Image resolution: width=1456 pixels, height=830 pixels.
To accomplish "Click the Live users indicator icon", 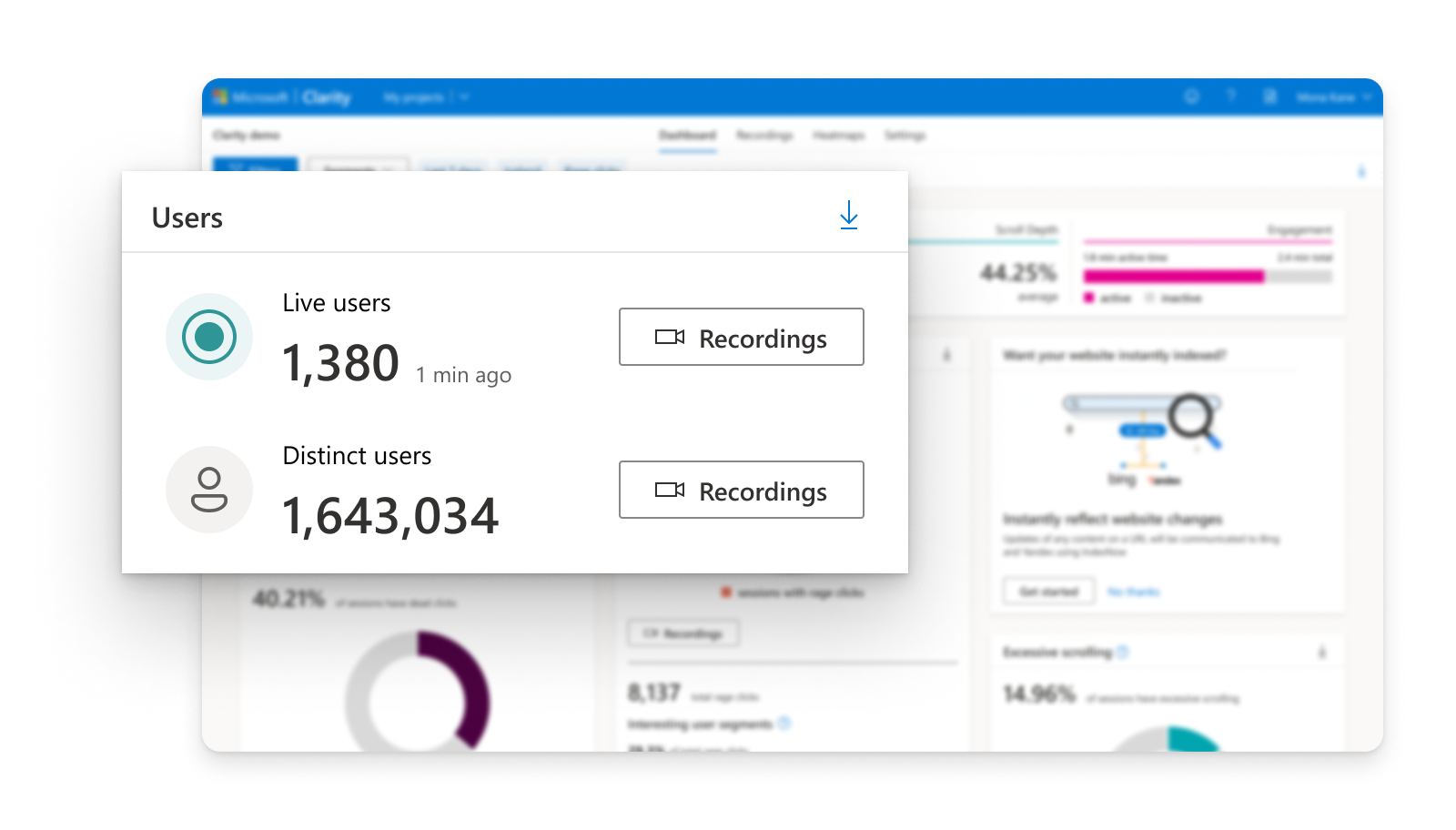I will tap(209, 337).
